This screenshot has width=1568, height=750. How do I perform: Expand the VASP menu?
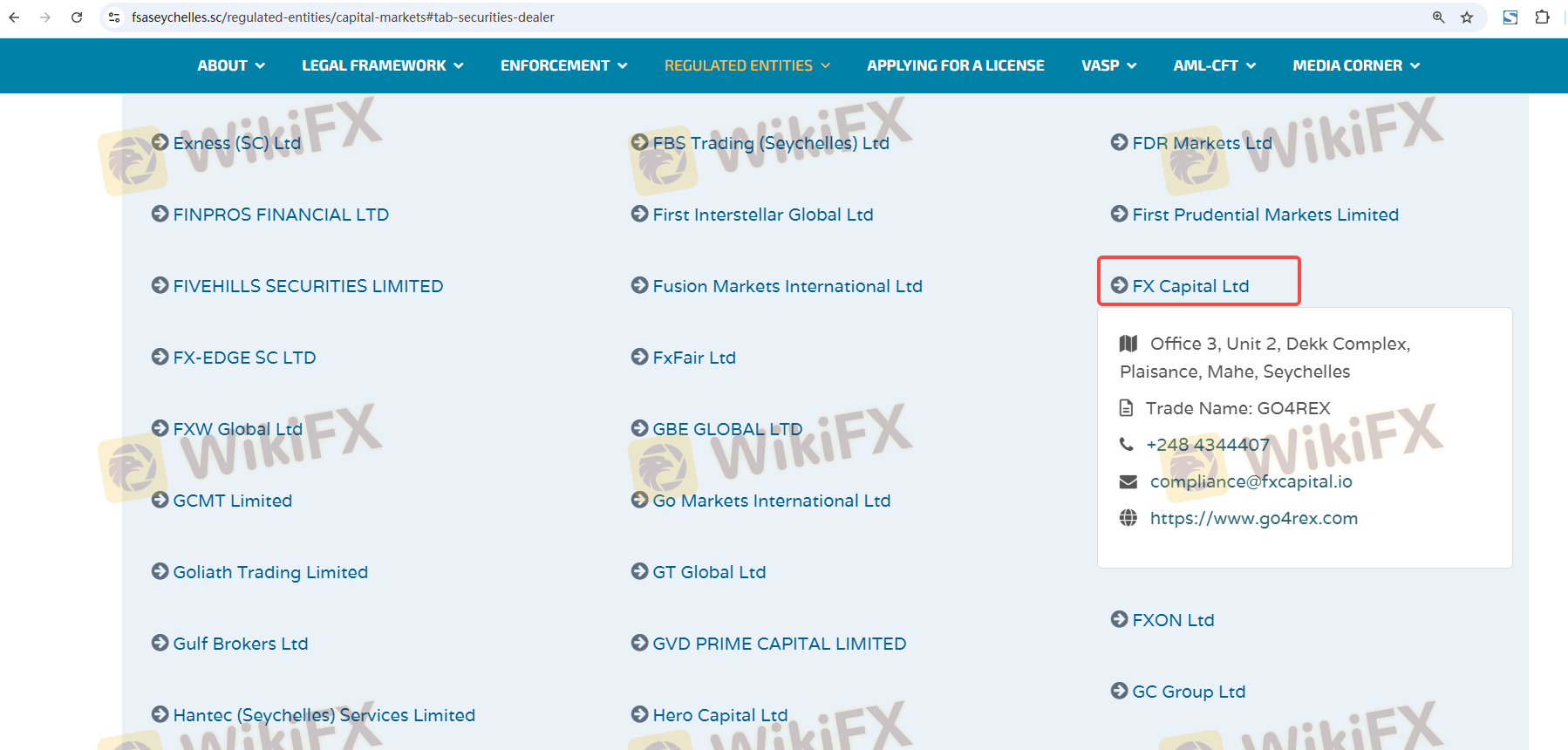pos(1109,65)
